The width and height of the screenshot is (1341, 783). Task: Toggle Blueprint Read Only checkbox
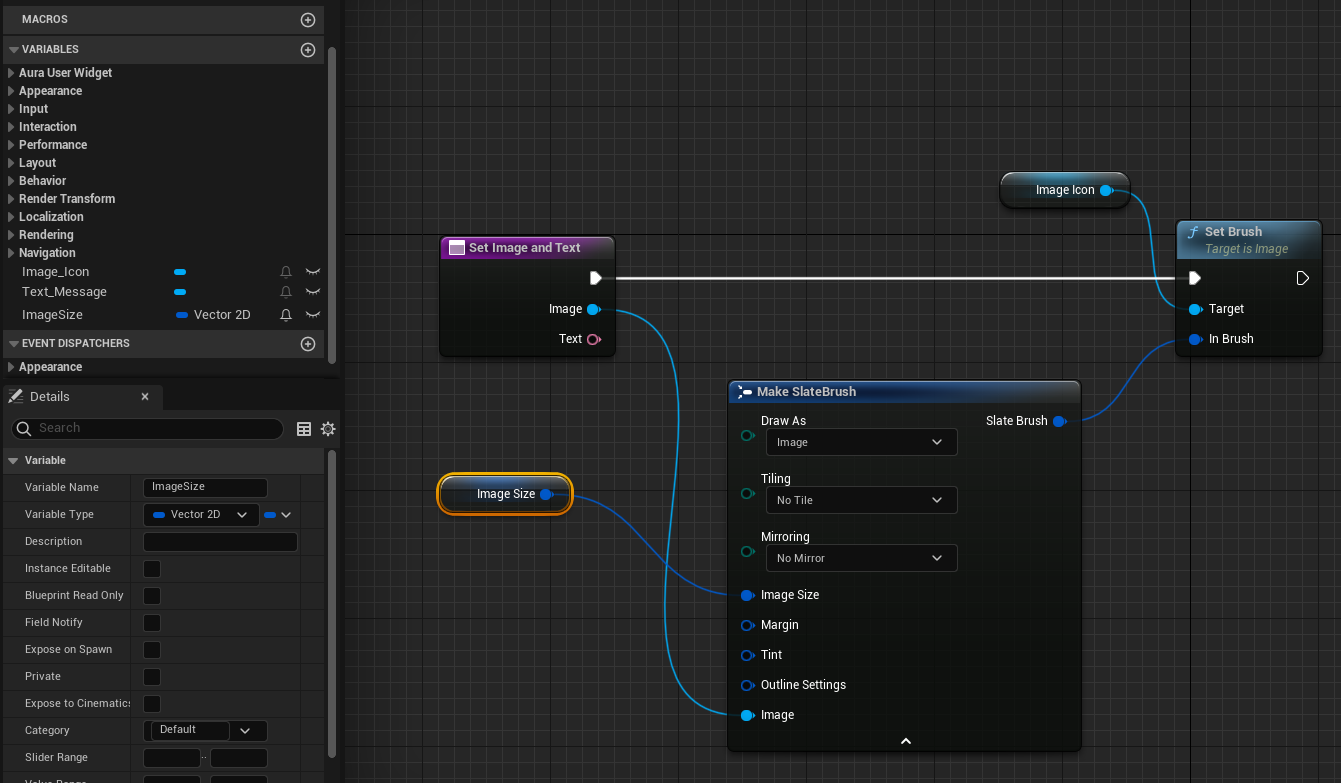152,596
